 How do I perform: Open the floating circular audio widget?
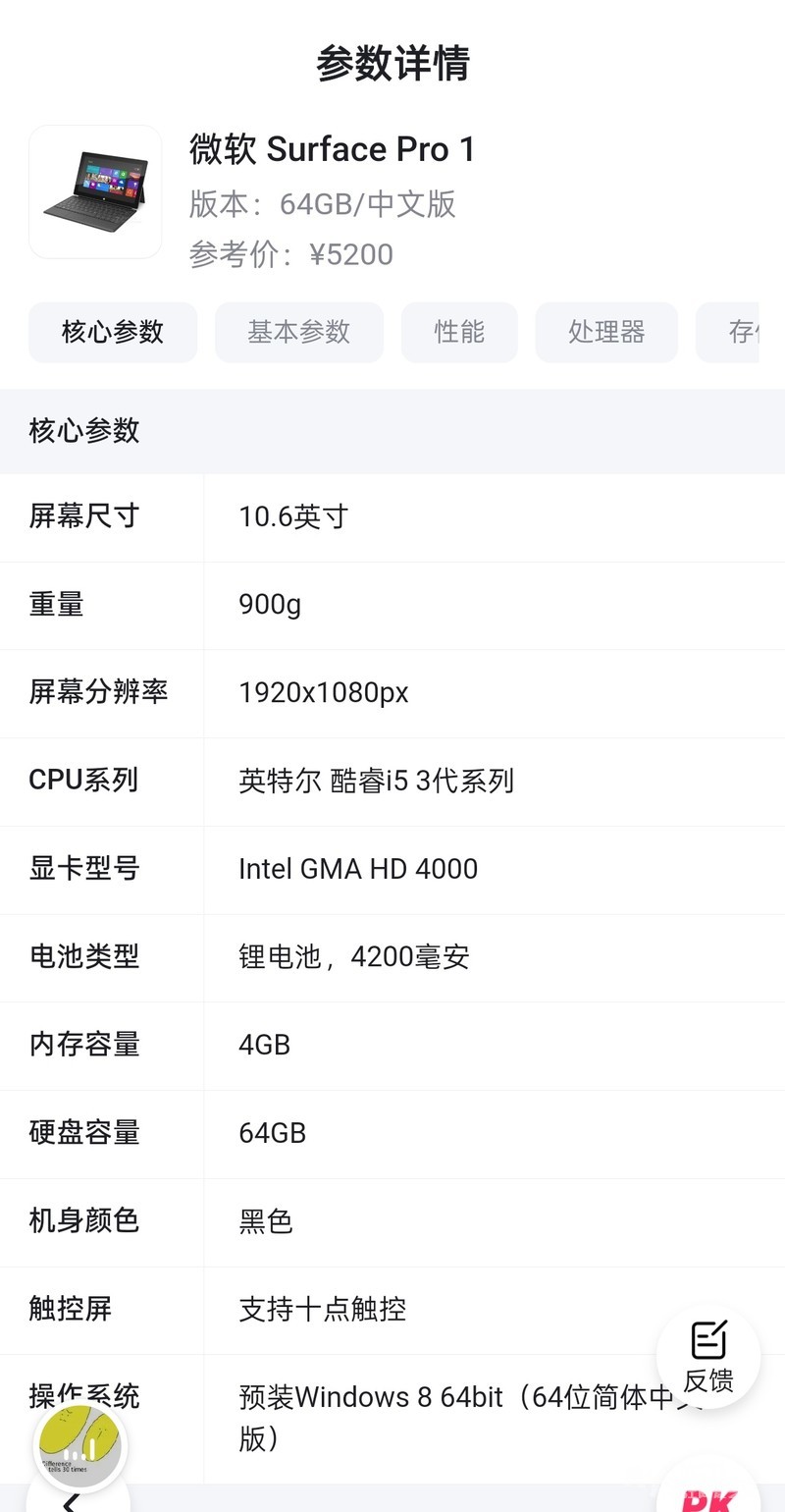coord(79,1445)
